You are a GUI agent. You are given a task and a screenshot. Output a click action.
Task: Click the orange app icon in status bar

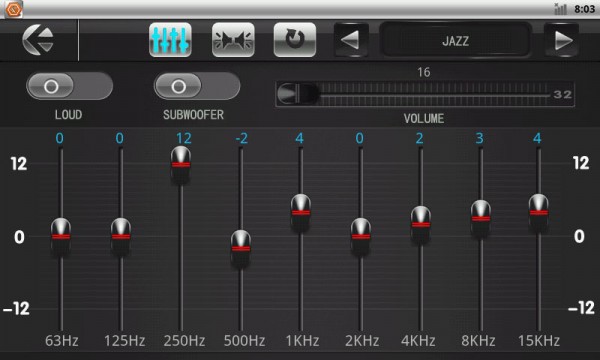point(13,9)
